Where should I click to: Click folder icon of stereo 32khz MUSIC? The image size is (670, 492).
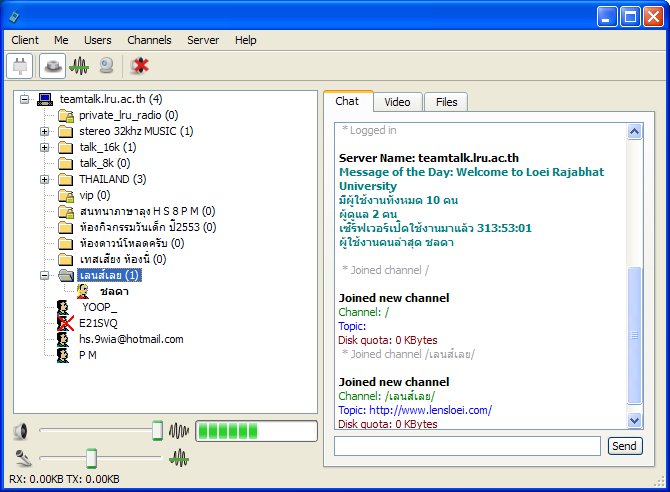(65, 131)
